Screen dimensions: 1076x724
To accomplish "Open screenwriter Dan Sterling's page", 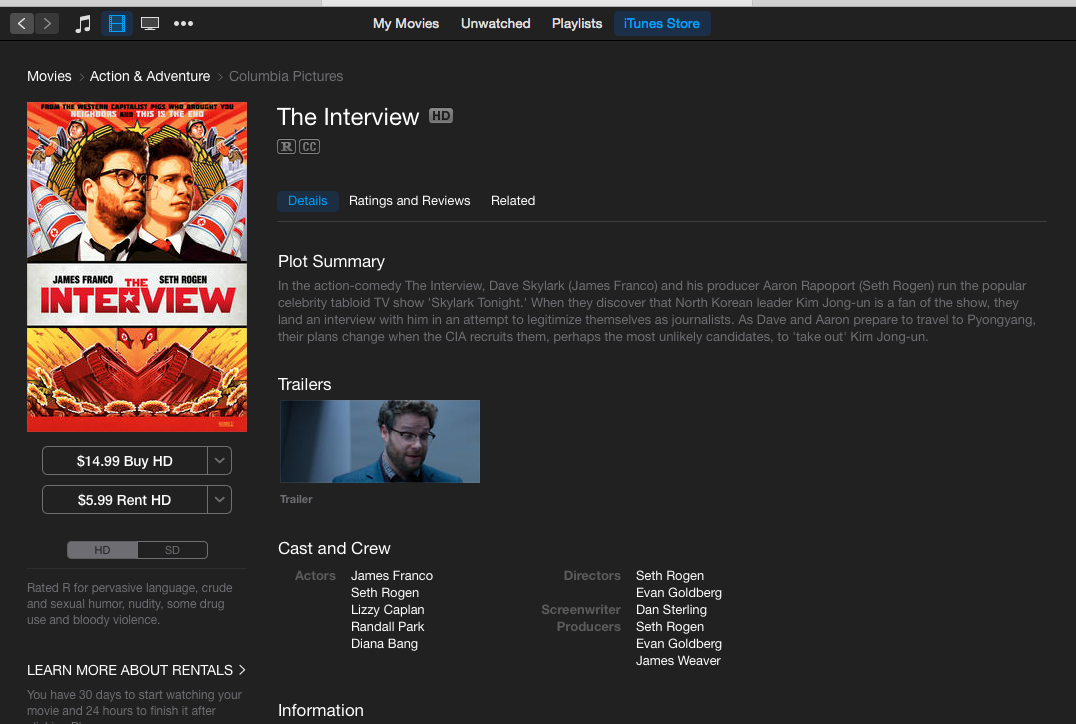I will [670, 610].
